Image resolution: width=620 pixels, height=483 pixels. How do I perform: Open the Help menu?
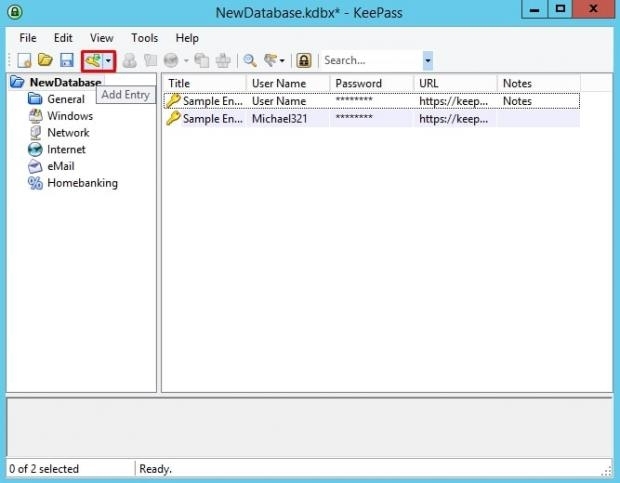187,38
